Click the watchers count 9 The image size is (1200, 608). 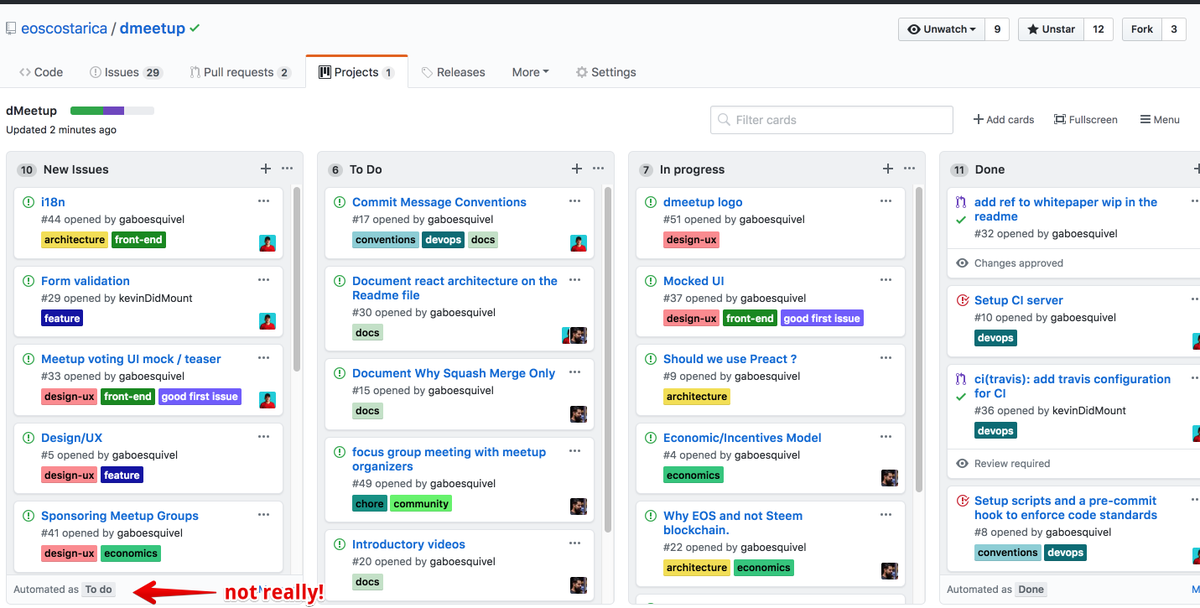997,29
